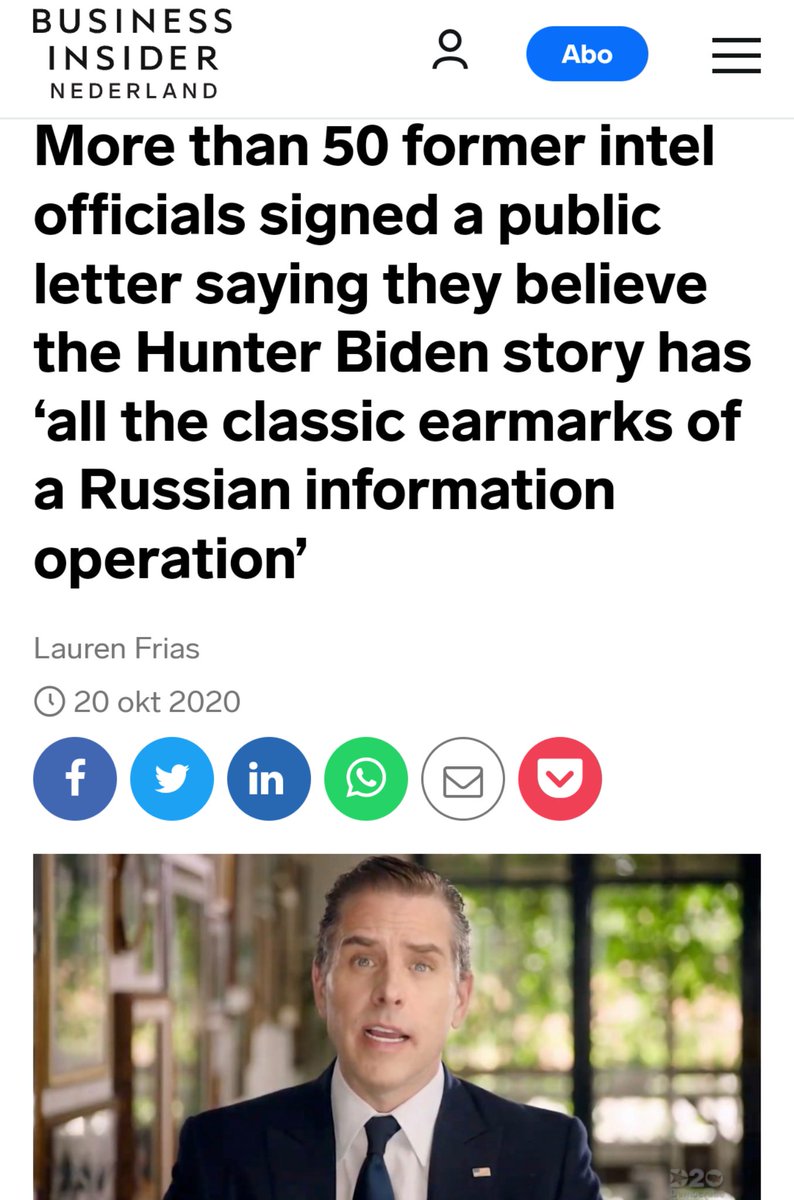Open author Lauren Frias's page
Screen dimensions: 794x1200
click(117, 648)
